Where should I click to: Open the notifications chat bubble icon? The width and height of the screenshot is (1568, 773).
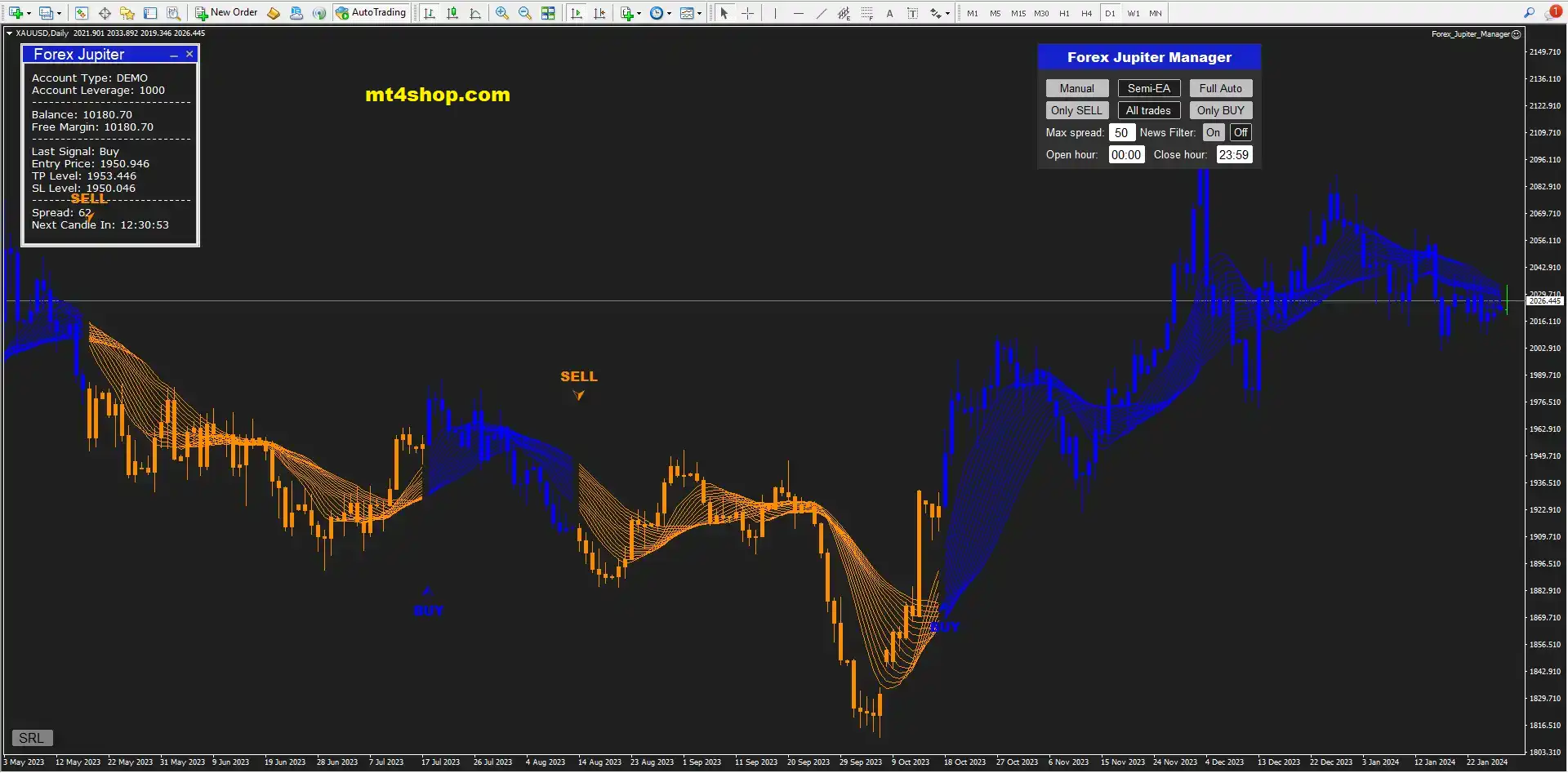tap(1552, 11)
